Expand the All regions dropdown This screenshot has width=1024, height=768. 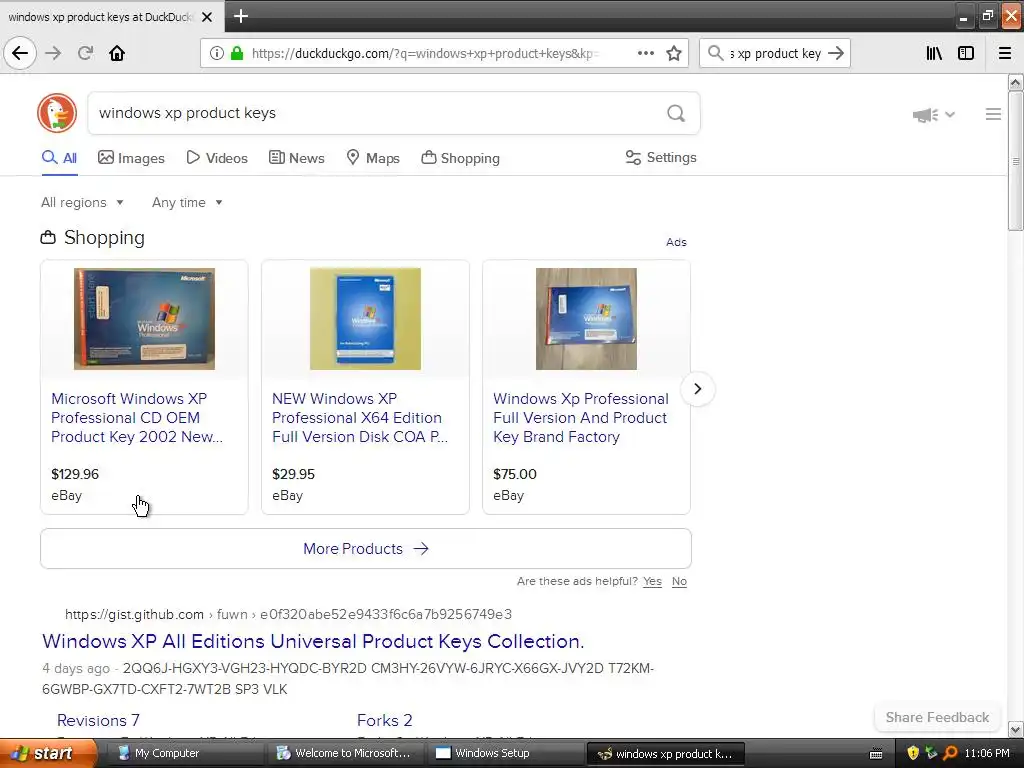tap(82, 202)
